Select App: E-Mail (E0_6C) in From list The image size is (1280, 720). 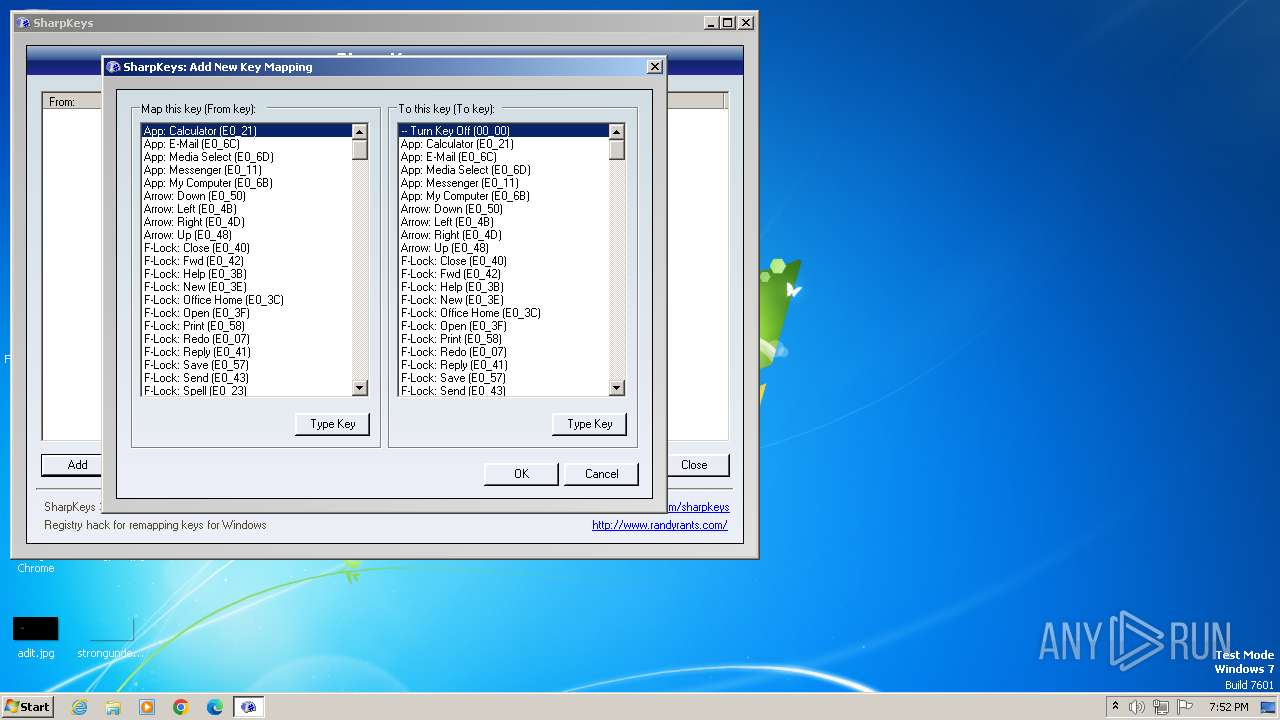pos(247,144)
